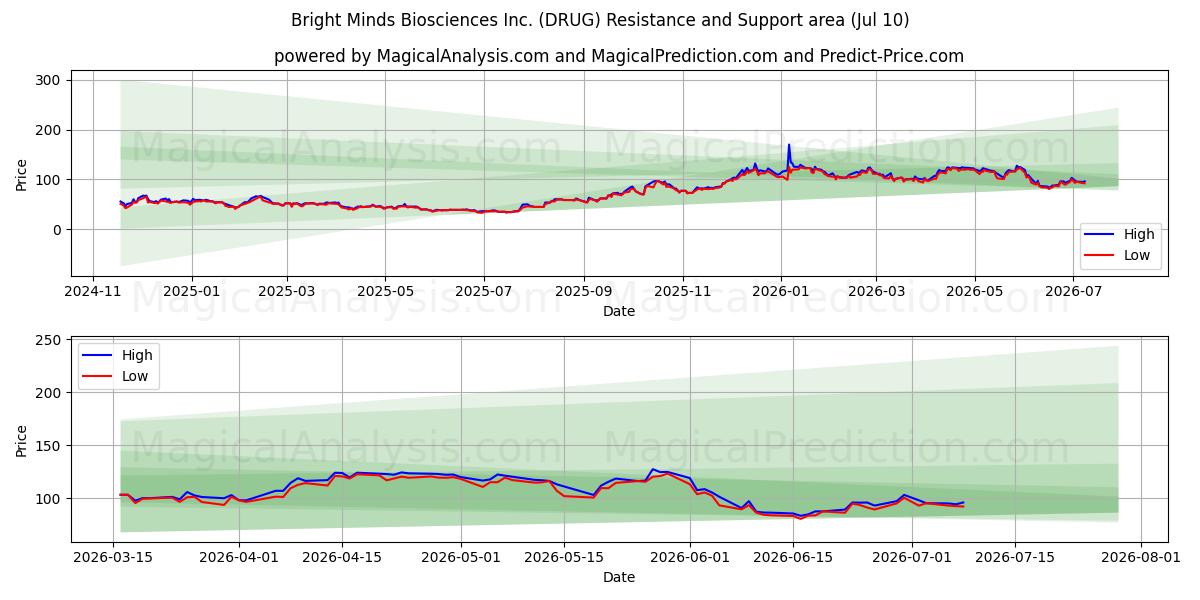Click the '2025-03' x-axis label in the top chart
Image resolution: width=1200 pixels, height=600 pixels.
286,291
